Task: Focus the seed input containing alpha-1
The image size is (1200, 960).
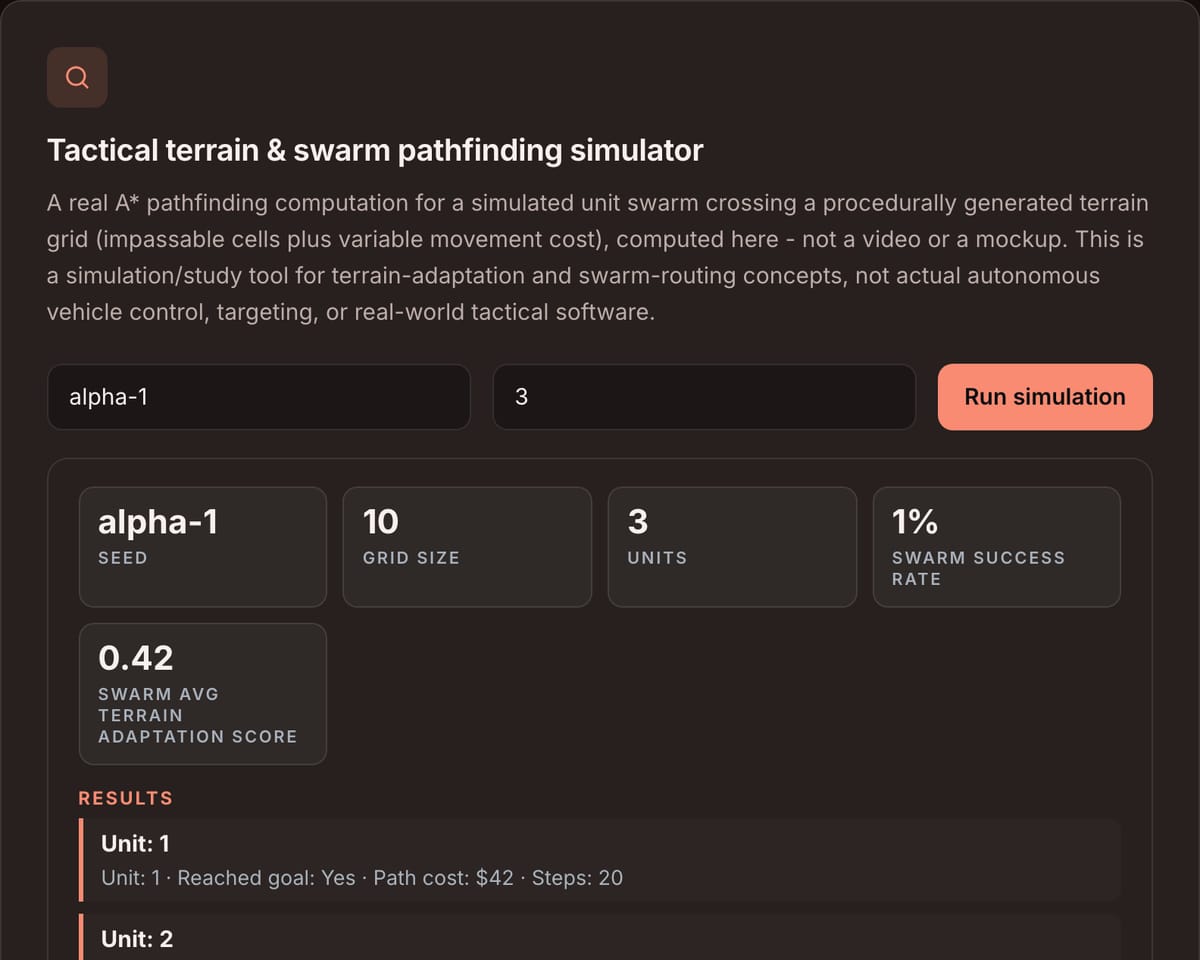Action: pos(259,397)
